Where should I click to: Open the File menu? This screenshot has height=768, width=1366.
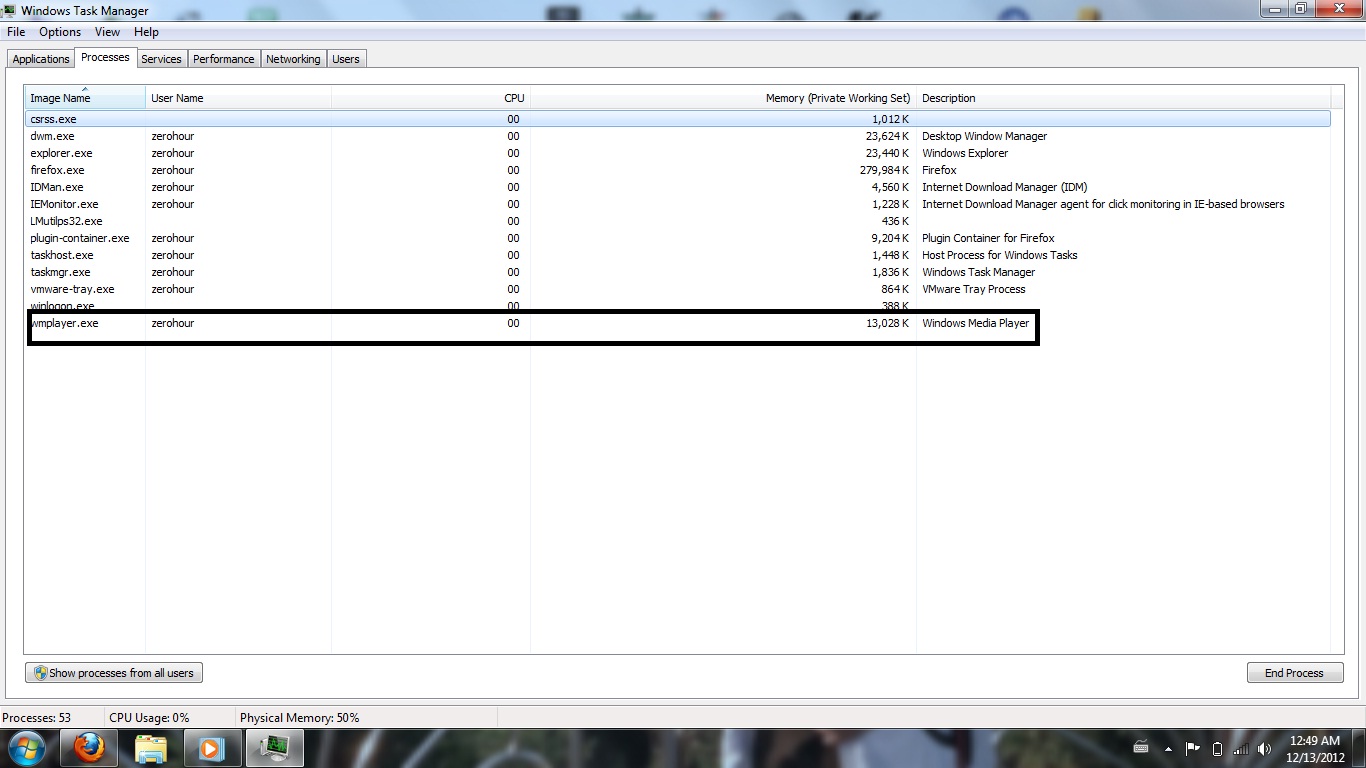[16, 32]
